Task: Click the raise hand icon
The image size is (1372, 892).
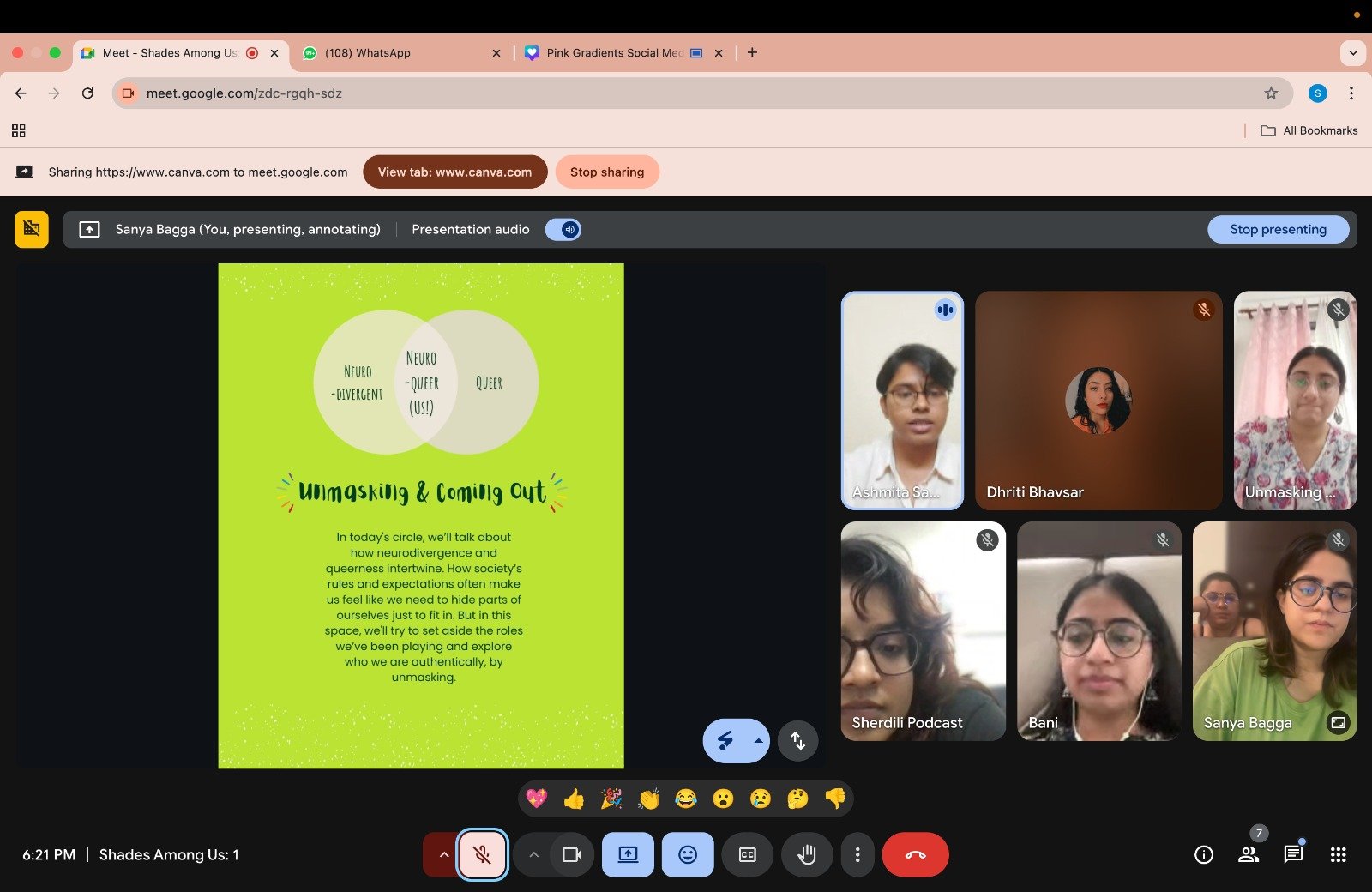Action: coord(806,854)
